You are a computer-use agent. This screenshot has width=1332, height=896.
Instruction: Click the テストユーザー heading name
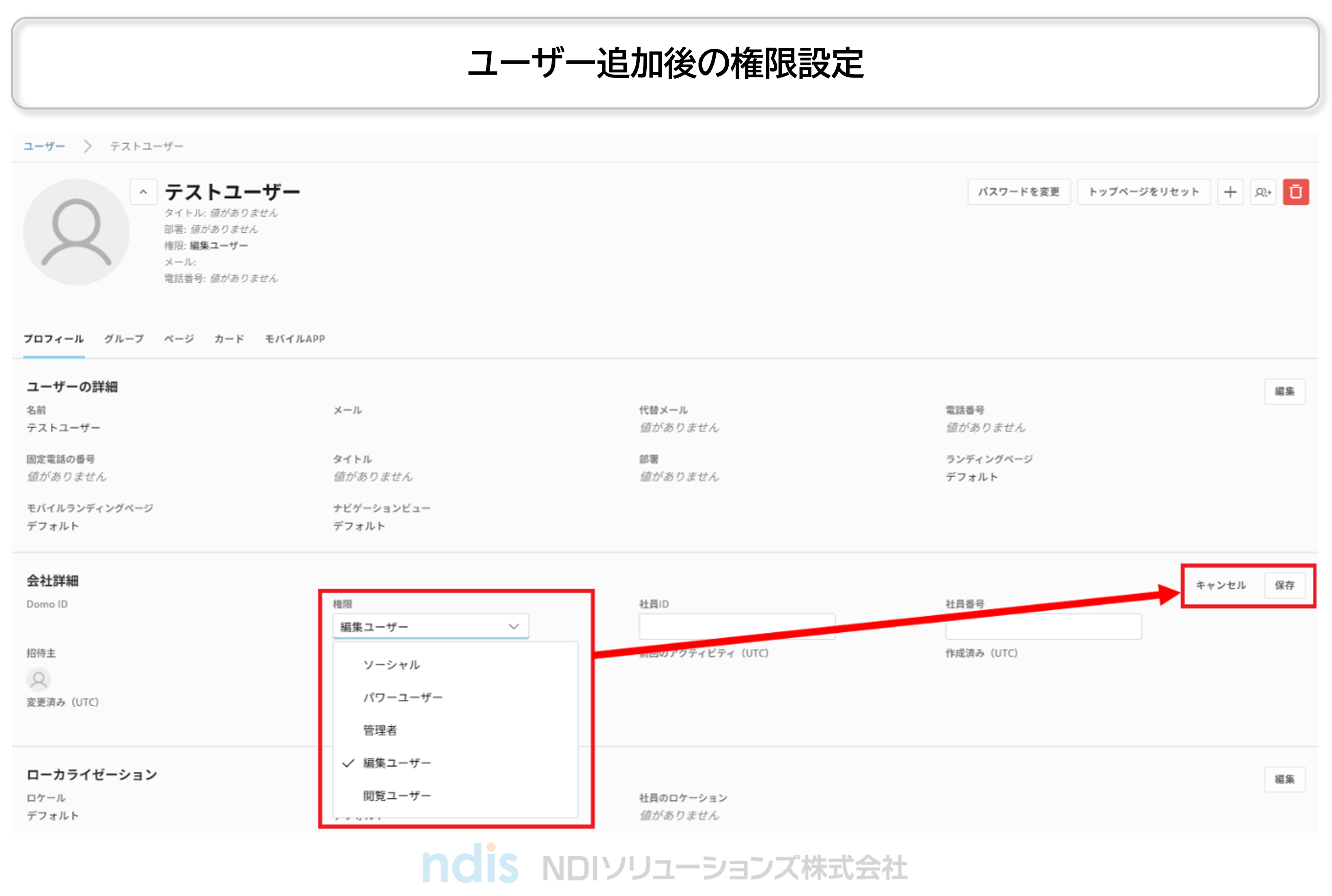click(232, 192)
